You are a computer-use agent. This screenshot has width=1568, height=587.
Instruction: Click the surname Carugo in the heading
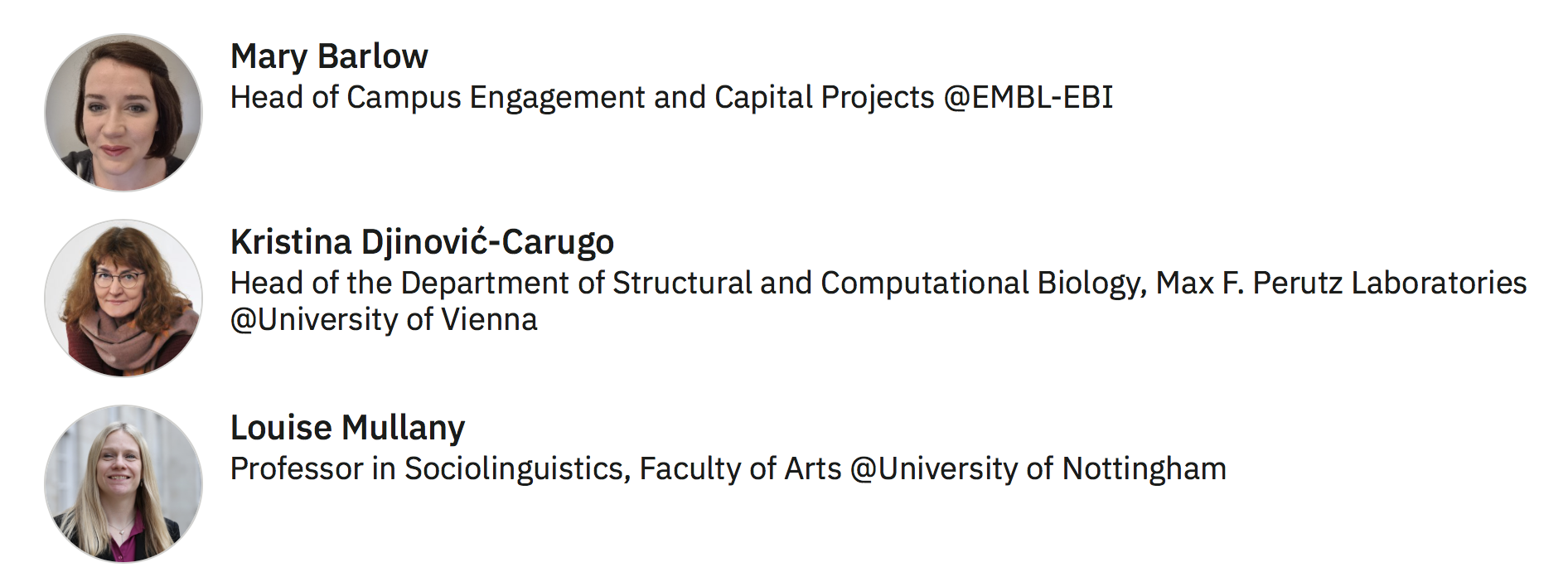tap(558, 242)
